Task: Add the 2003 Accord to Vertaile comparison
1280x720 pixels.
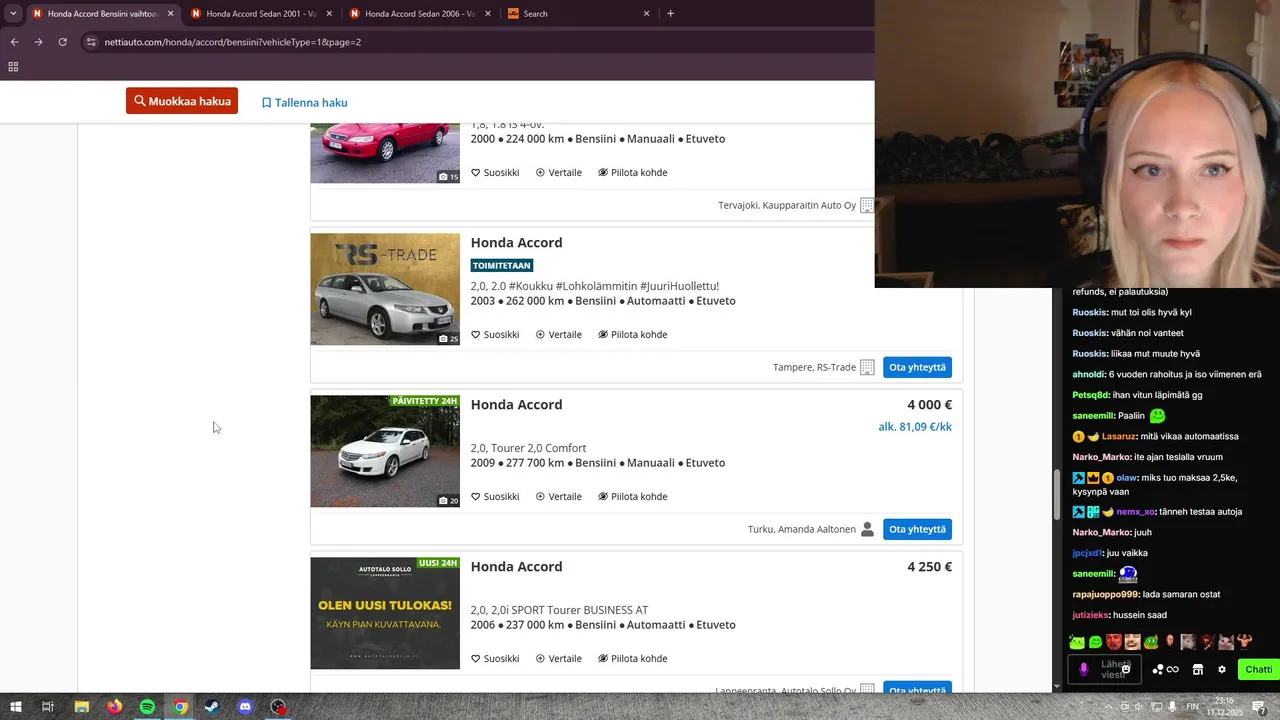Action: click(x=558, y=334)
